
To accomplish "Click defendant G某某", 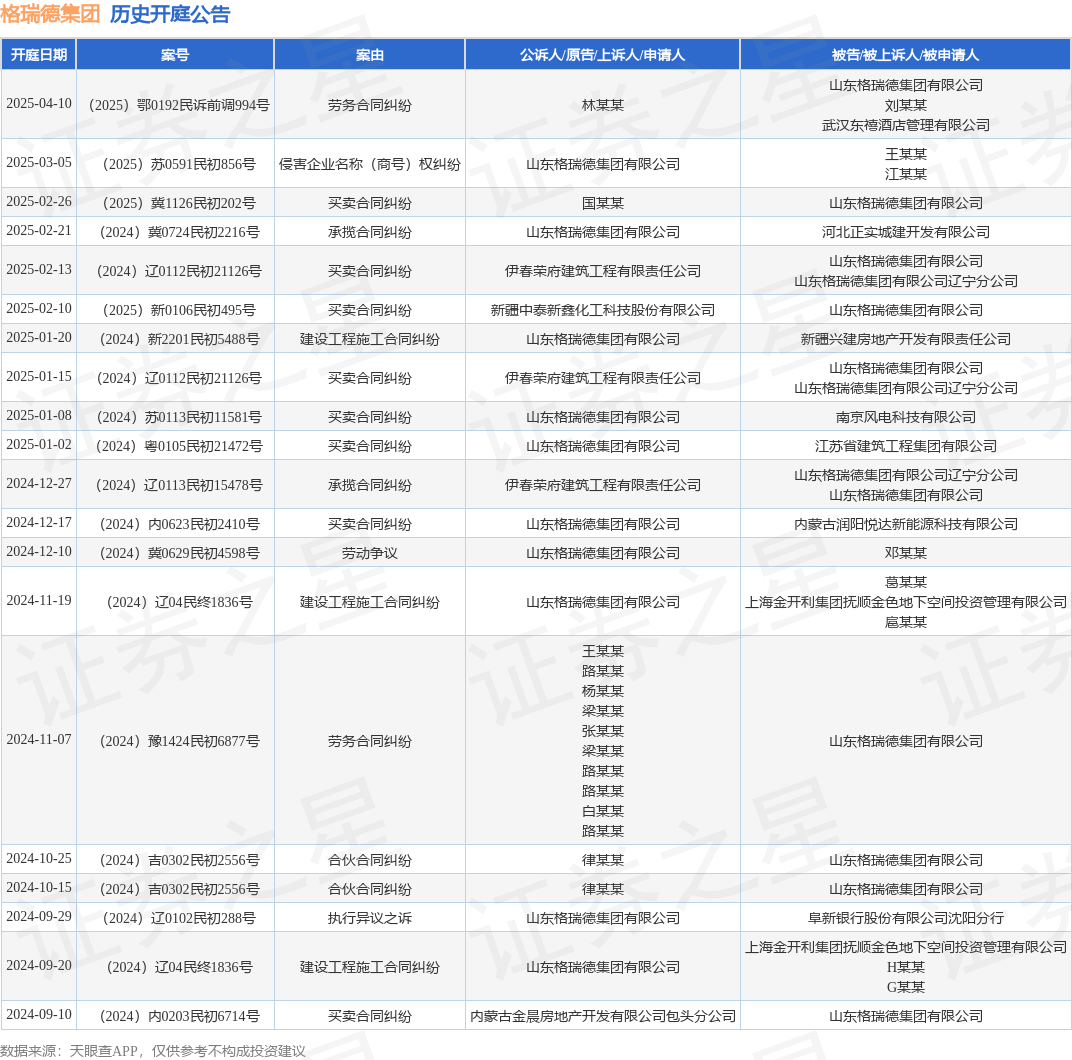I will (x=905, y=988).
